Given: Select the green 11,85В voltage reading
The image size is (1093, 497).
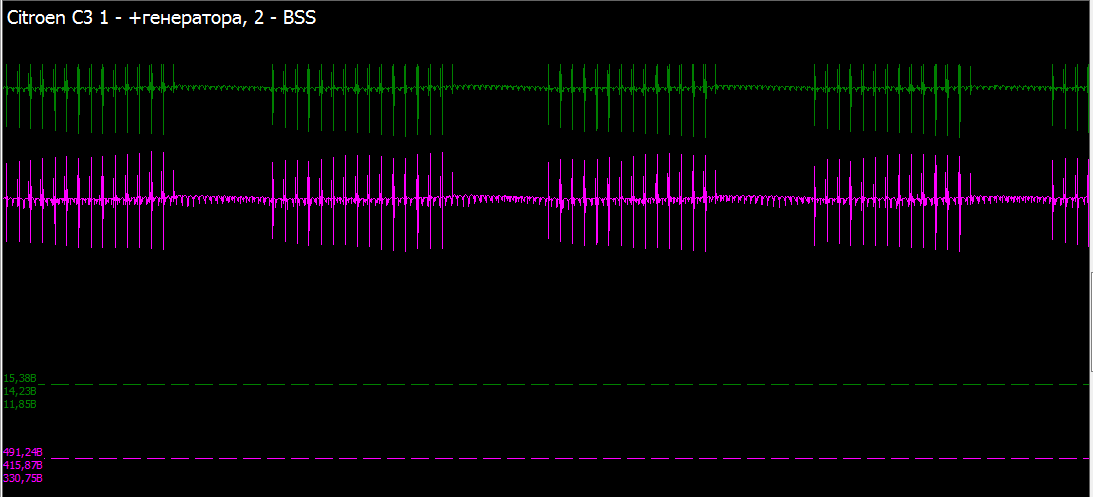Looking at the screenshot, I should pos(20,404).
